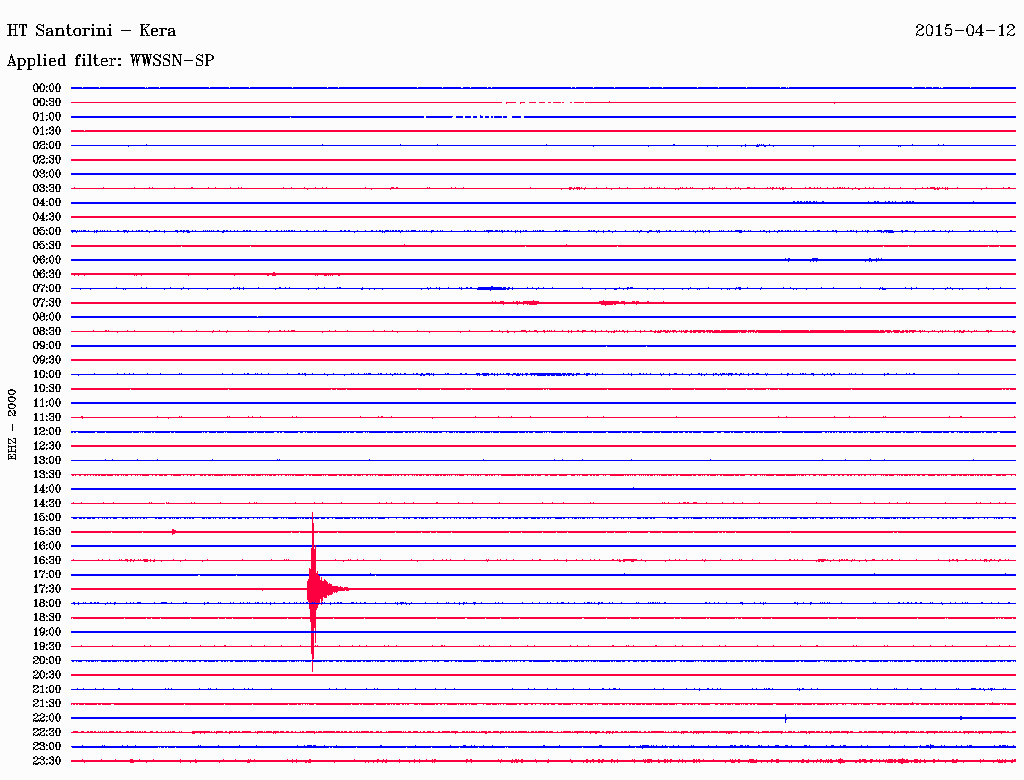Click the '08:00' time label
Image resolution: width=1024 pixels, height=780 pixels.
(47, 317)
